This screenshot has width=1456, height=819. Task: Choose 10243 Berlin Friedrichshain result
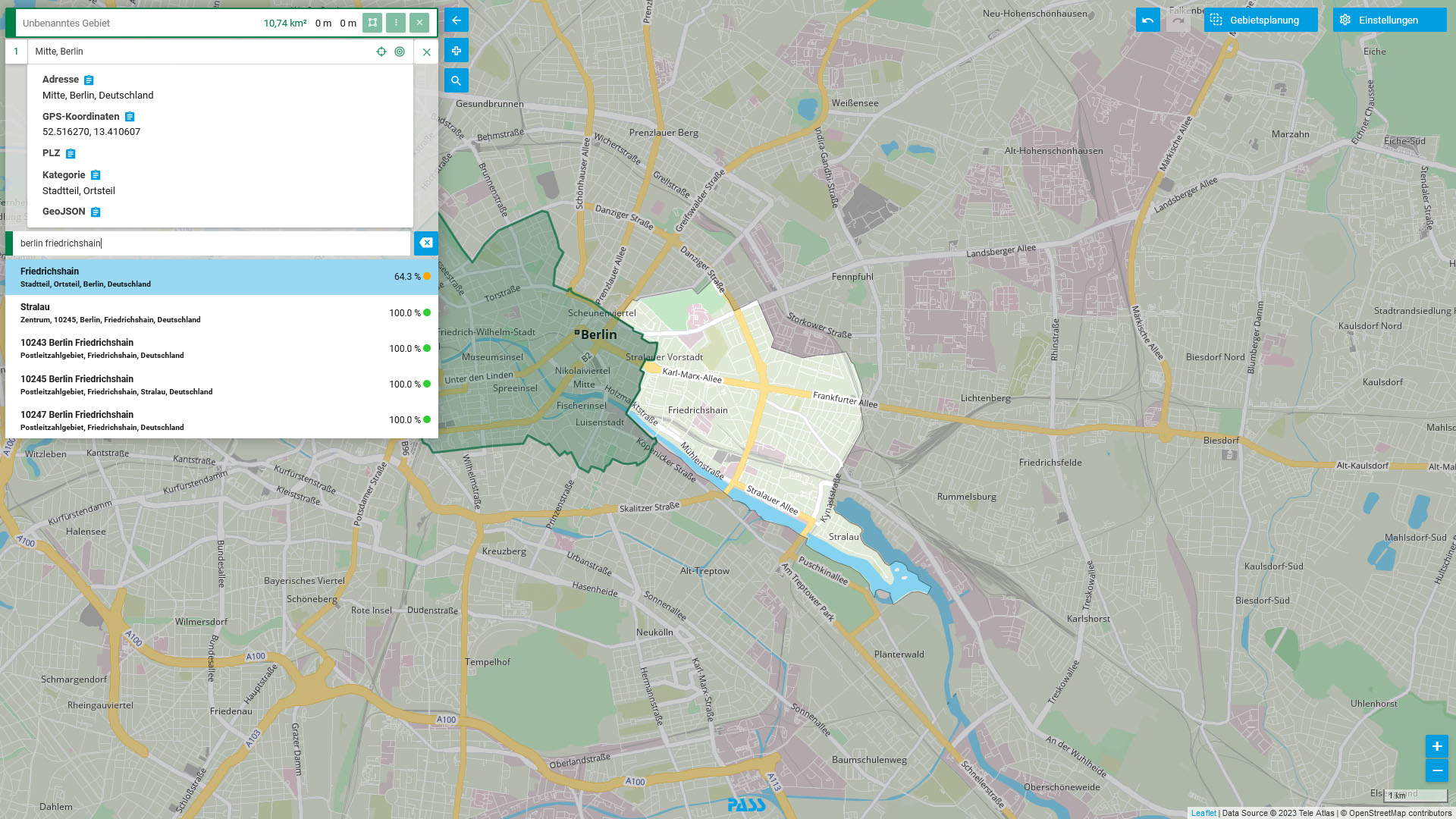(221, 349)
